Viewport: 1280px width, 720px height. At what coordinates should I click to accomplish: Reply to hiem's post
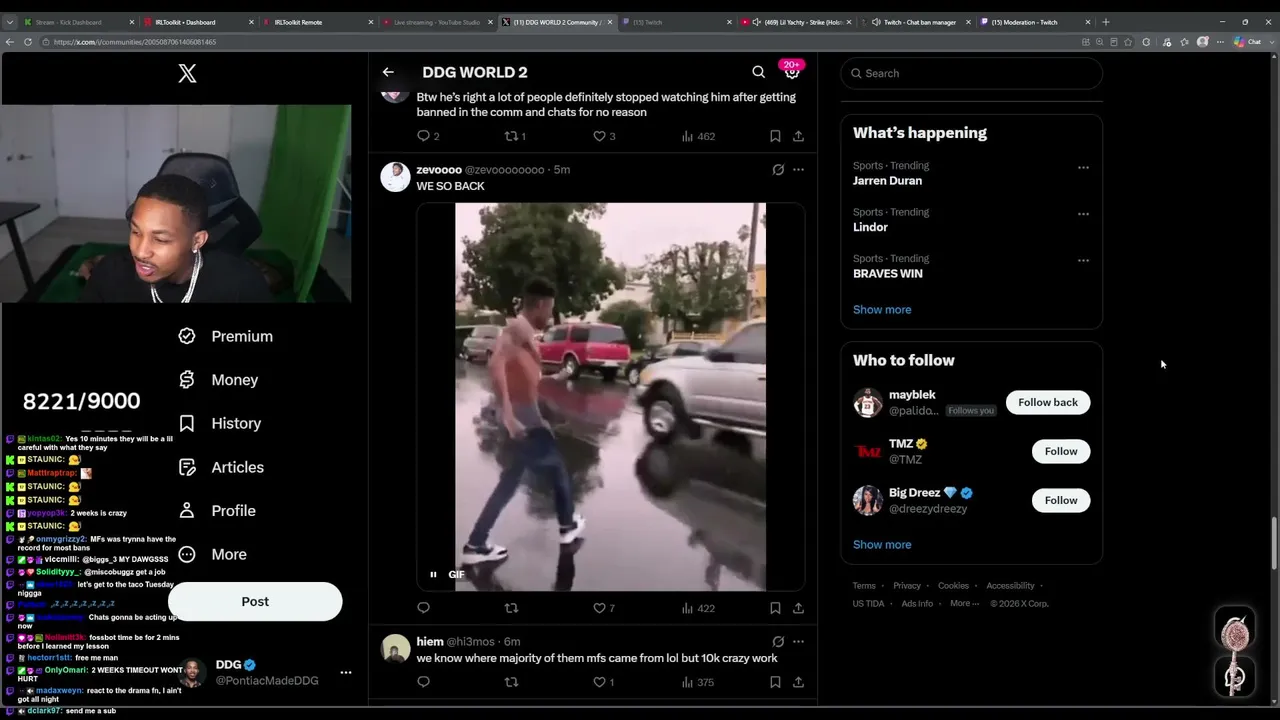pos(423,682)
